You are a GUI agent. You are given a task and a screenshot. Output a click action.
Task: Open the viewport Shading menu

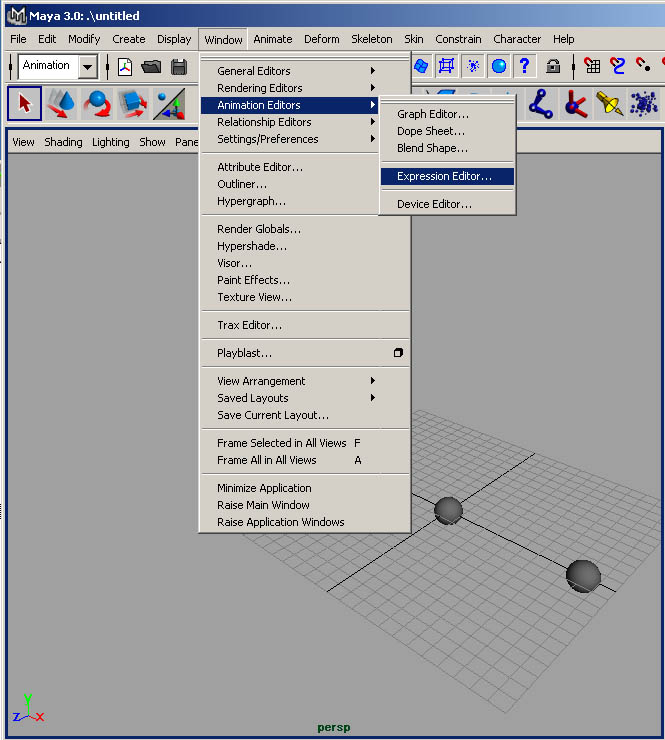pos(63,142)
